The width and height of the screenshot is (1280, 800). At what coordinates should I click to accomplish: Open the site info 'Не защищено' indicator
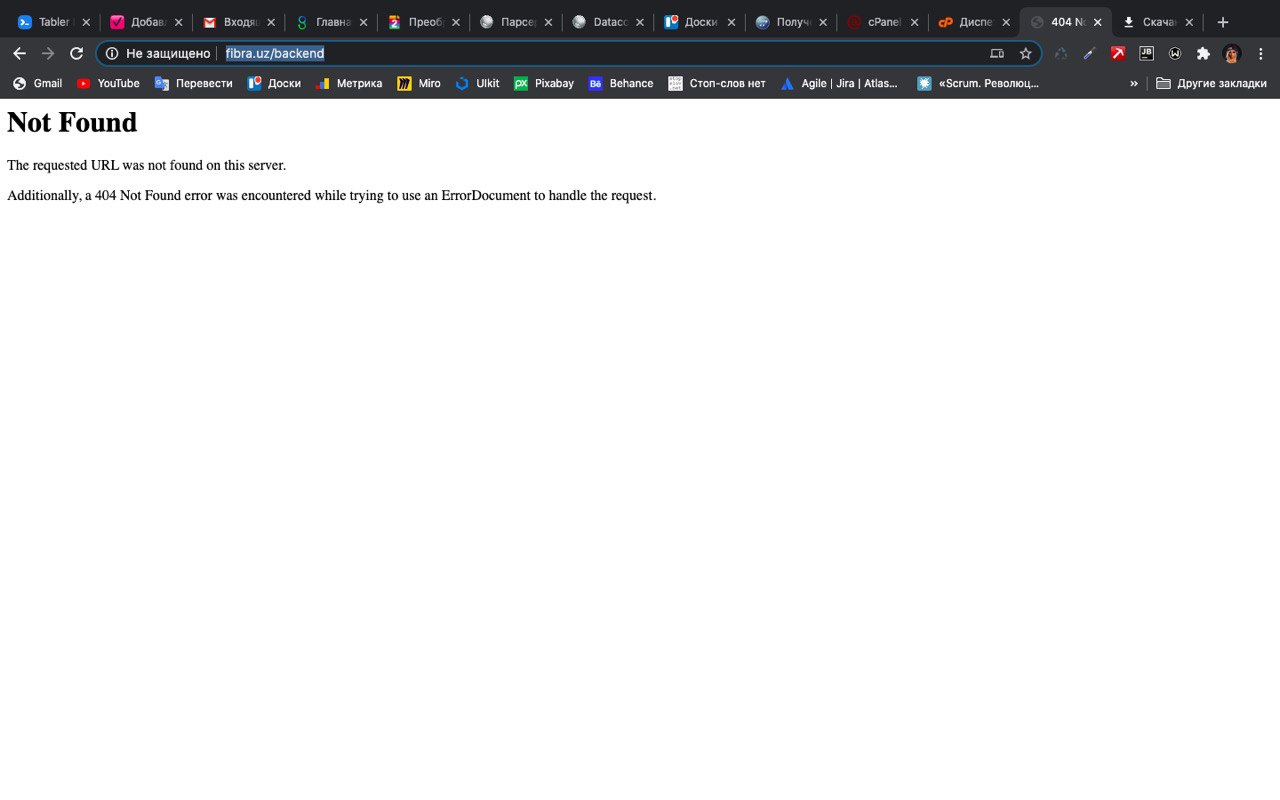[x=158, y=54]
